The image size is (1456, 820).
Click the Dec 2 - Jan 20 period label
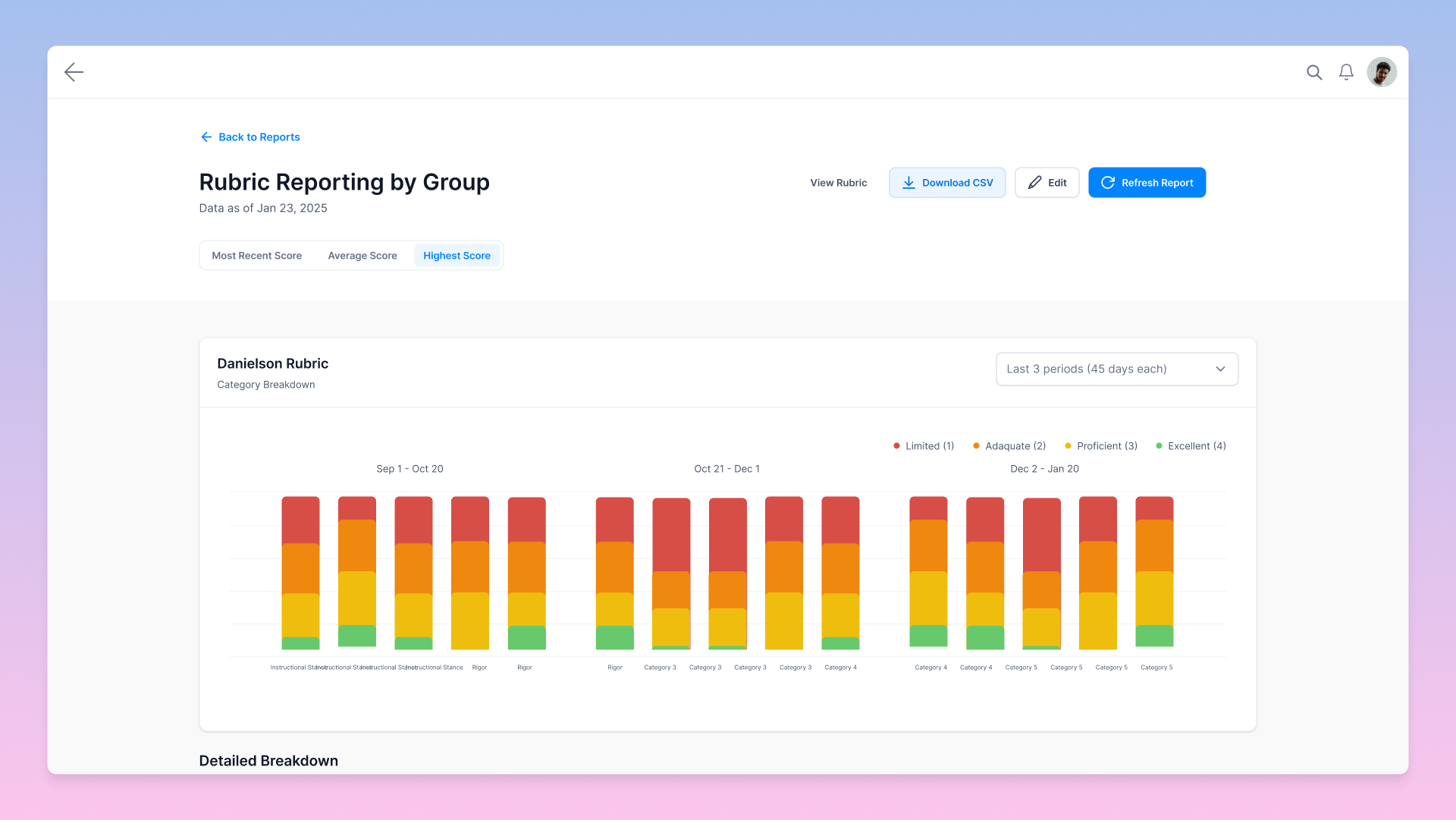pyautogui.click(x=1044, y=469)
